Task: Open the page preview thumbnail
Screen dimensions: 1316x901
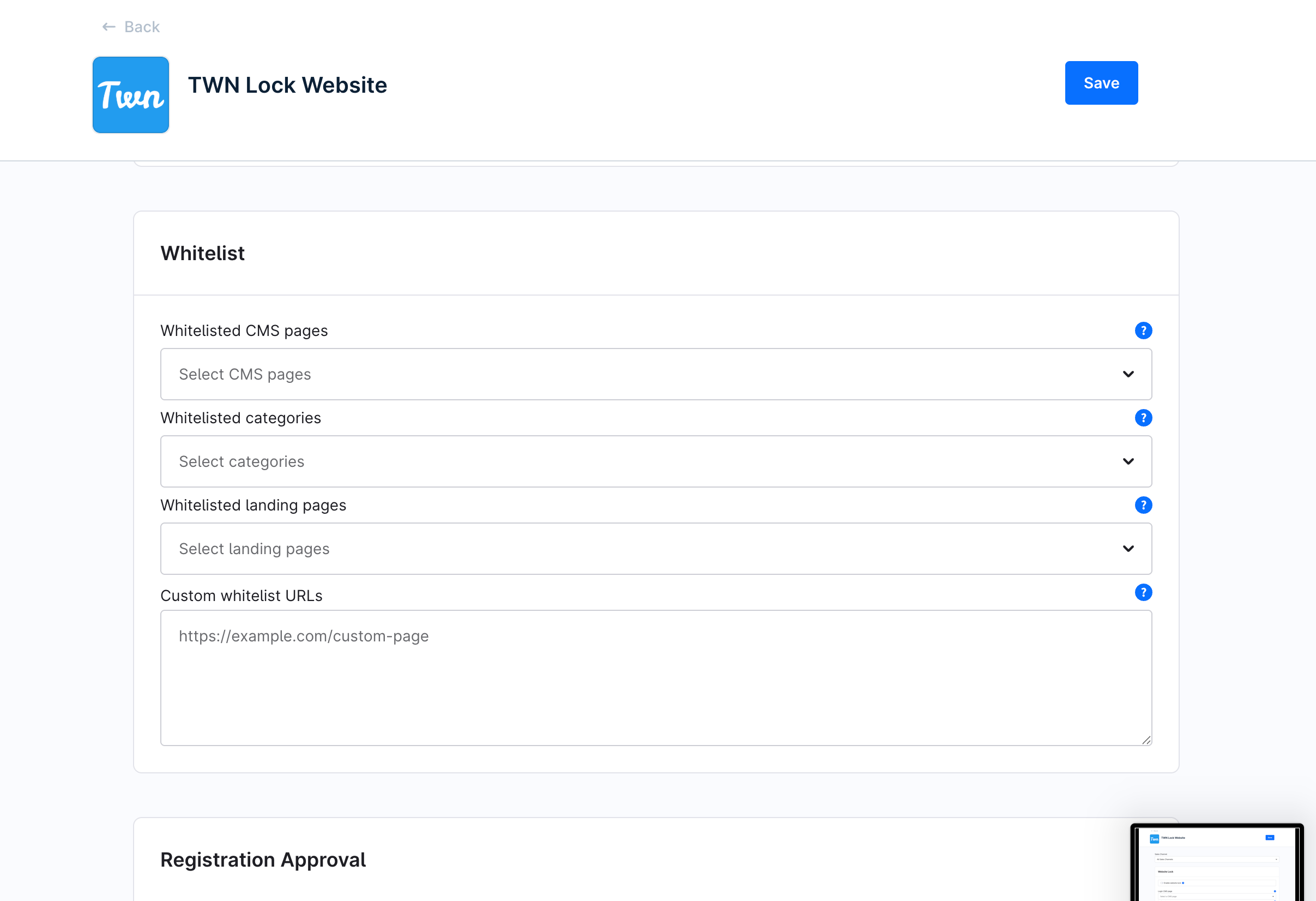Action: tap(1217, 862)
